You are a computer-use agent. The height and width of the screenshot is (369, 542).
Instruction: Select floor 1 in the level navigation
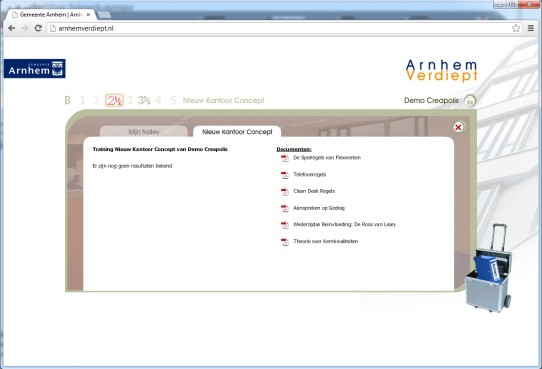click(x=82, y=100)
